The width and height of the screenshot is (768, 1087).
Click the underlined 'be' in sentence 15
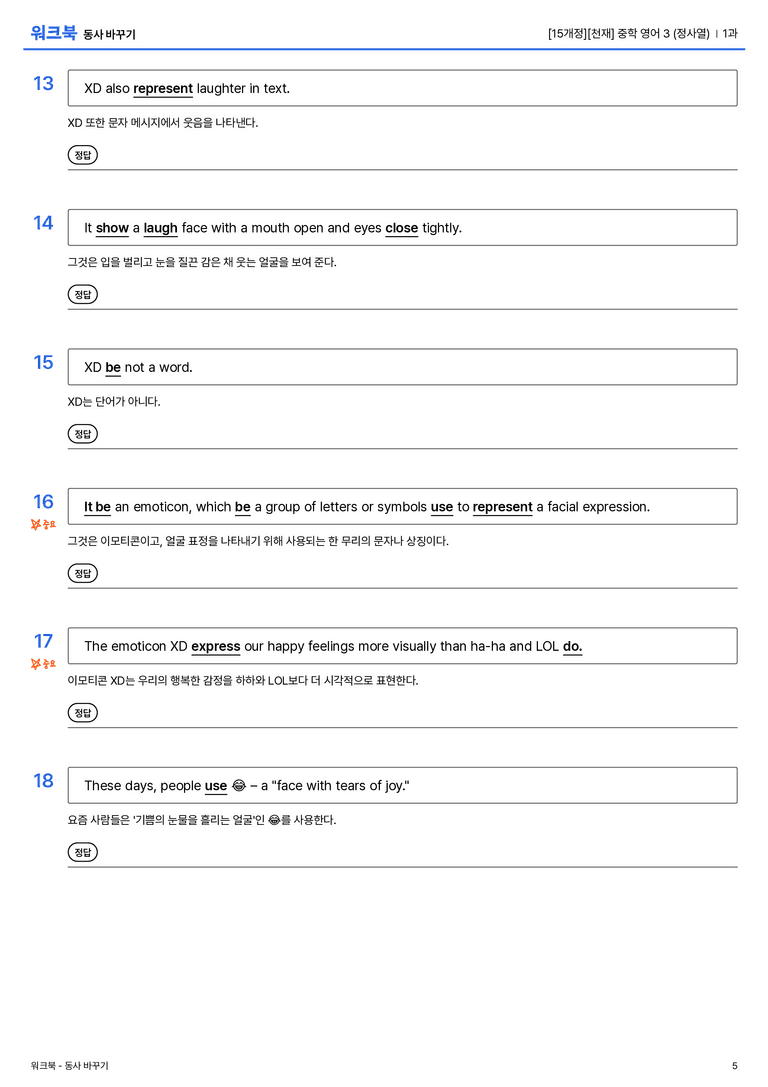pos(113,367)
